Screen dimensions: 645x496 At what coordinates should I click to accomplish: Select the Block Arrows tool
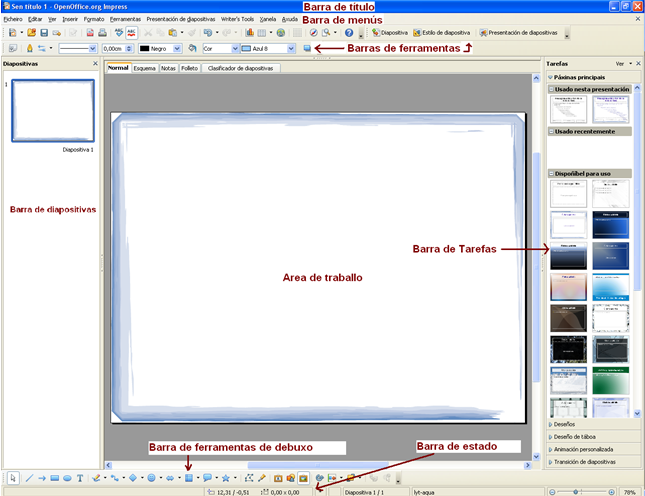pos(170,478)
